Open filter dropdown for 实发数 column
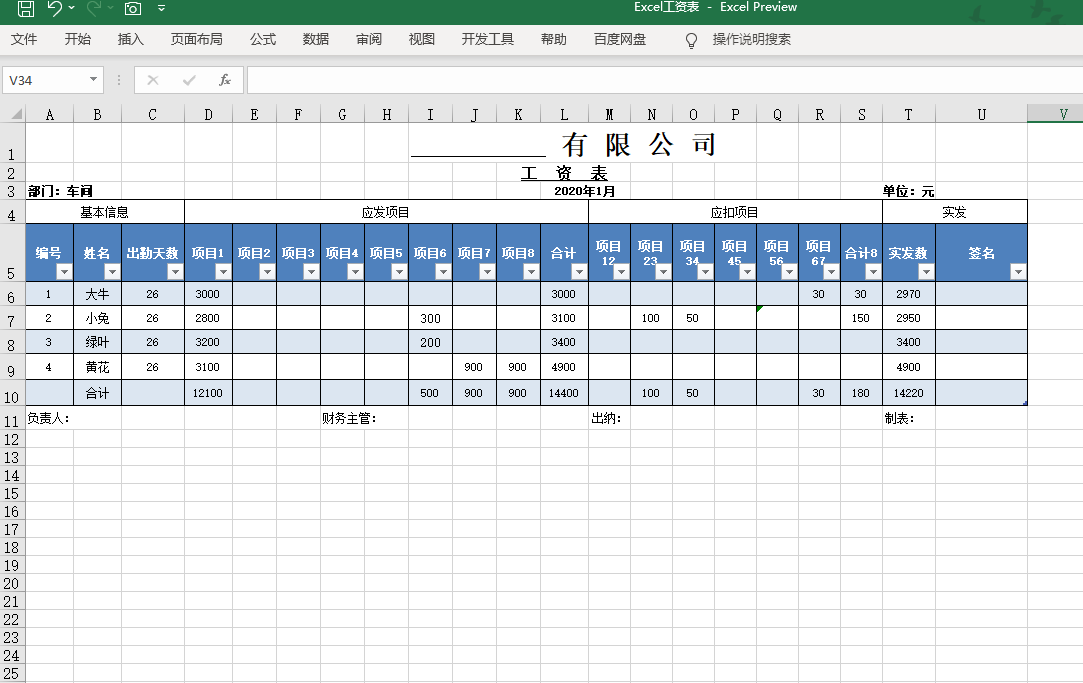Viewport: 1083px width, 683px height. tap(926, 272)
